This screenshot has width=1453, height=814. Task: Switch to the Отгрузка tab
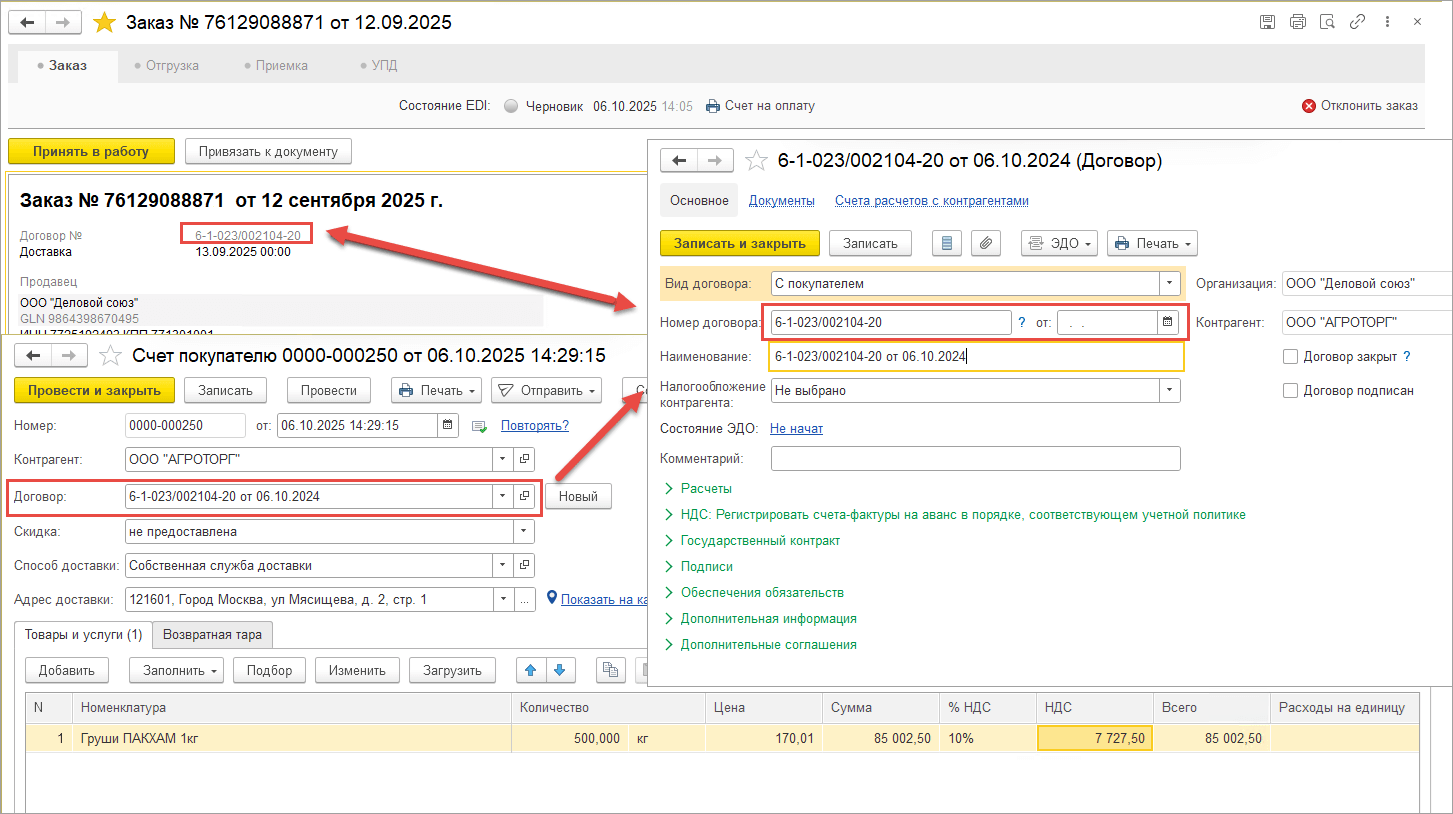pyautogui.click(x=172, y=65)
